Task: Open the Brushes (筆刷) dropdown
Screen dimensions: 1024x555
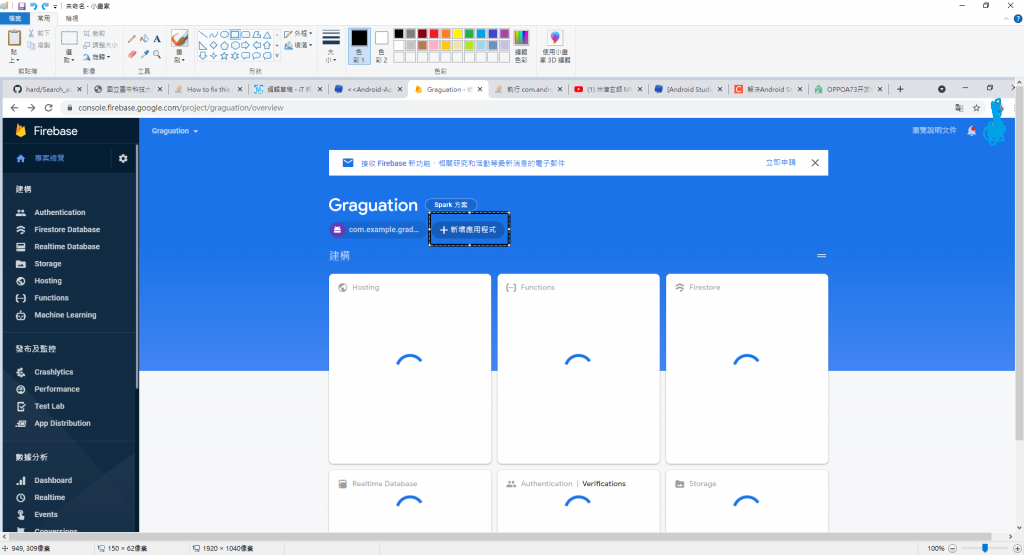Action: click(180, 57)
